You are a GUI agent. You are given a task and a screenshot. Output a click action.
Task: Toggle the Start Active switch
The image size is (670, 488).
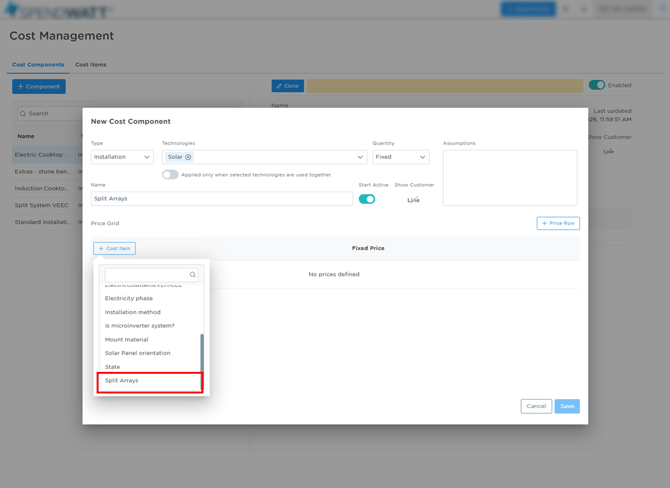click(367, 199)
